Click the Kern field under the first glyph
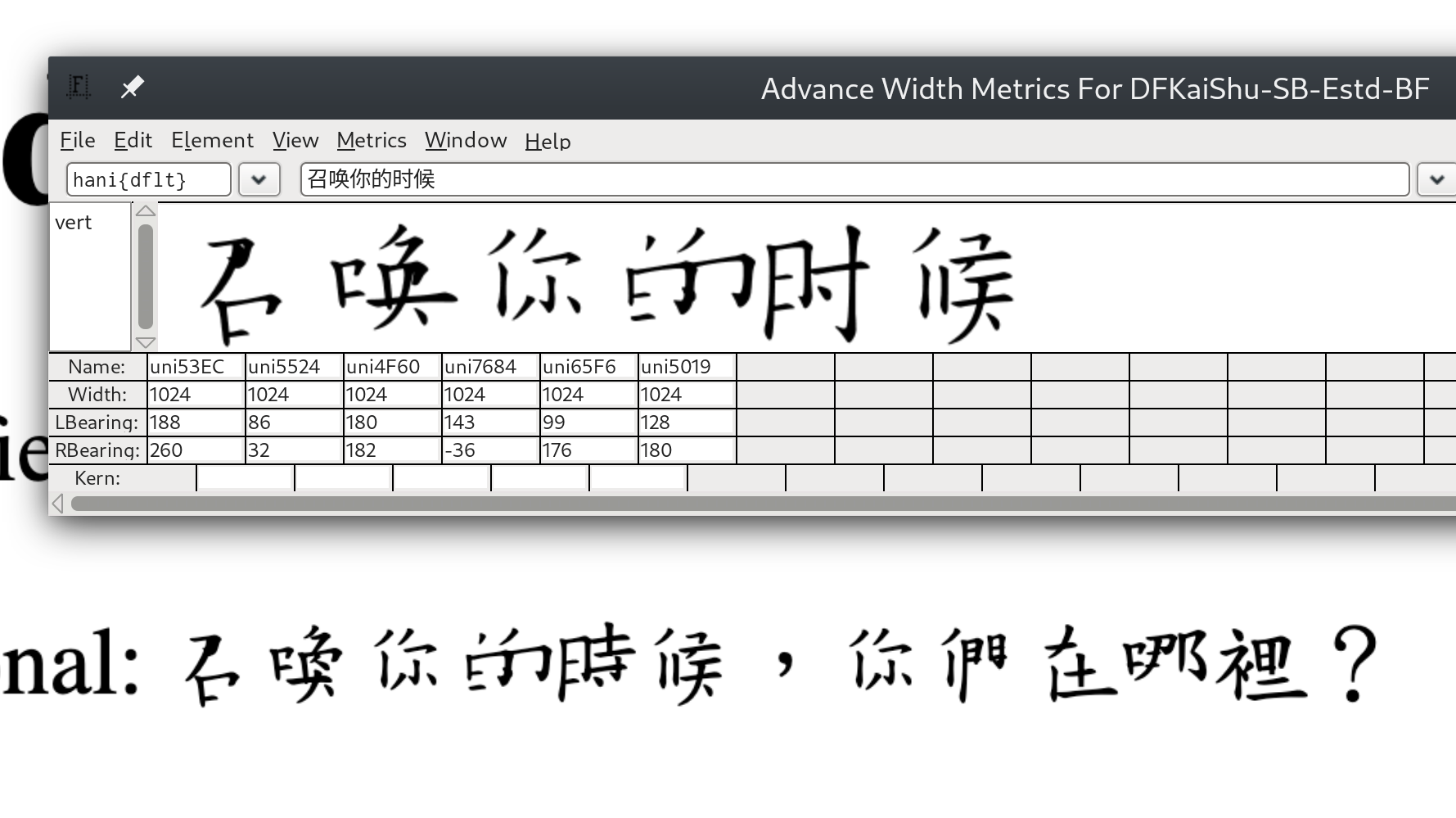The width and height of the screenshot is (1456, 818). click(x=245, y=477)
